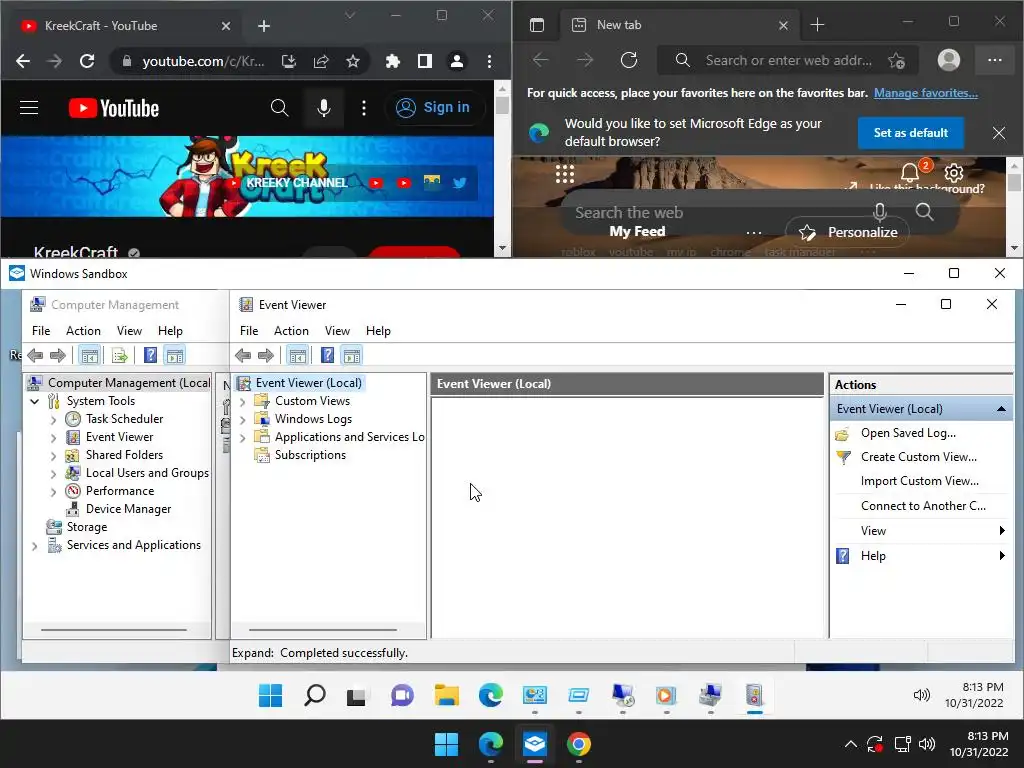1024x768 pixels.
Task: Click the Event Viewer toolbar back arrow
Action: pyautogui.click(x=243, y=355)
